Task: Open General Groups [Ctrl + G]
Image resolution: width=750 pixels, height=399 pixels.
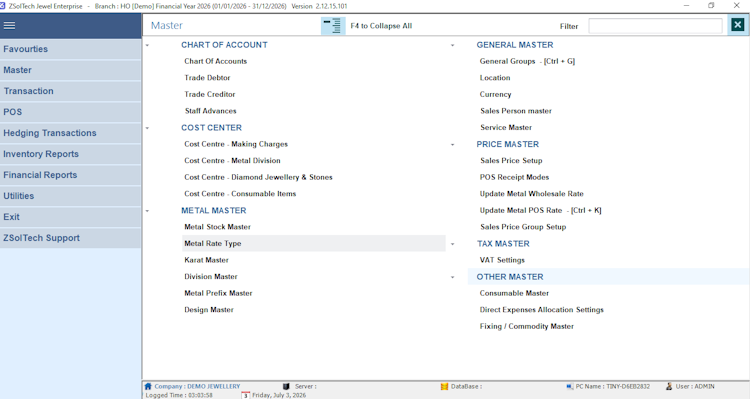Action: pos(527,61)
